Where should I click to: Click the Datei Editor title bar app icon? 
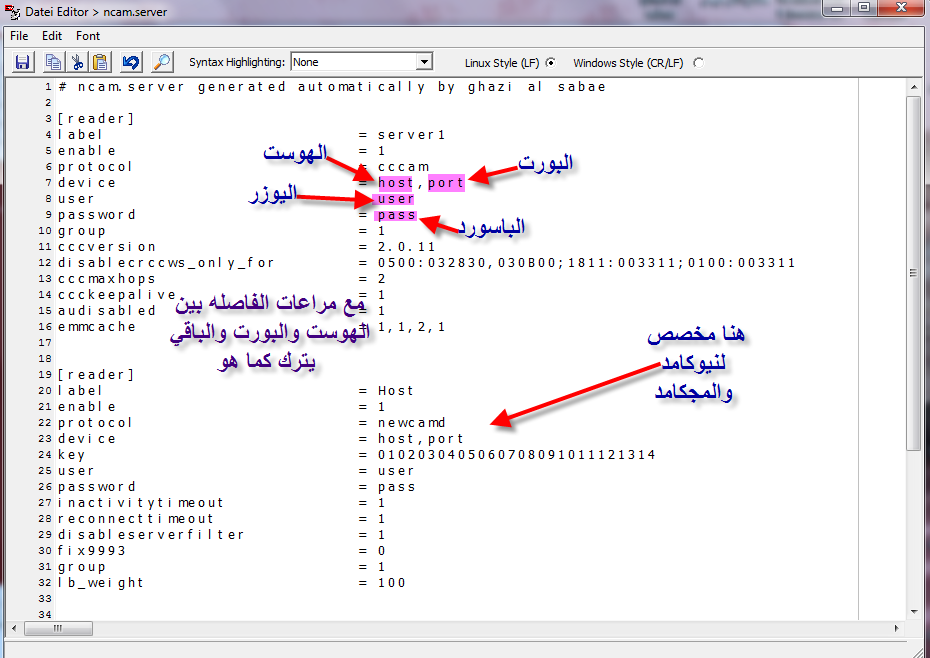point(12,11)
